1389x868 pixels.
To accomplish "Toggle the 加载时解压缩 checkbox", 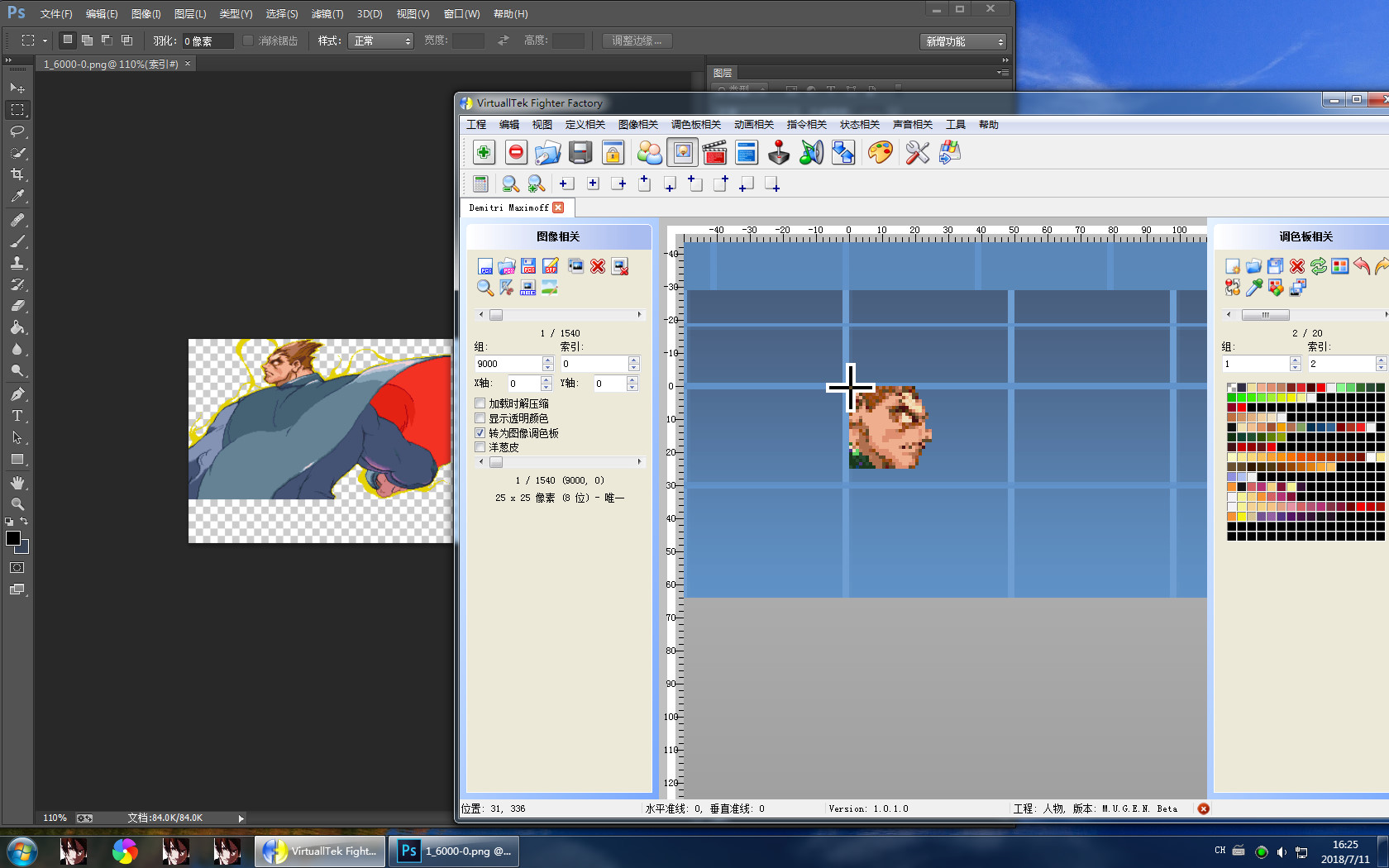I will tap(480, 403).
